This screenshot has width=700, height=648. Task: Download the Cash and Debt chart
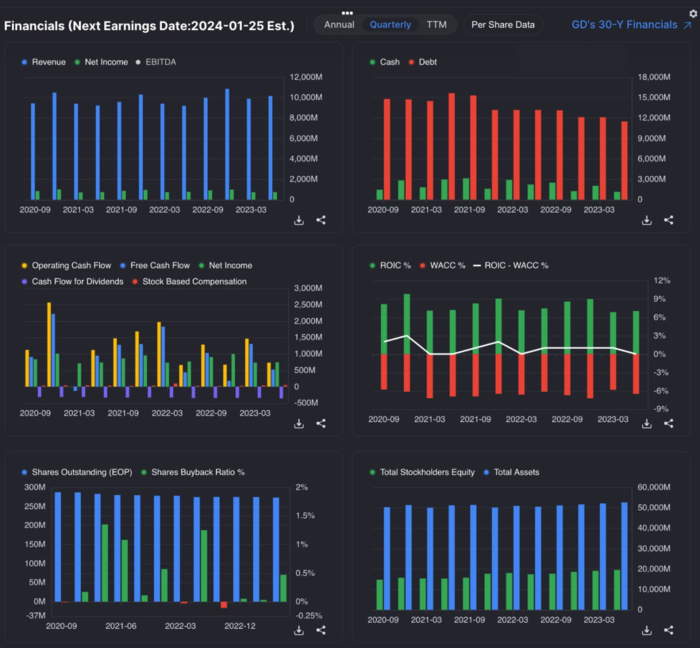pyautogui.click(x=646, y=220)
